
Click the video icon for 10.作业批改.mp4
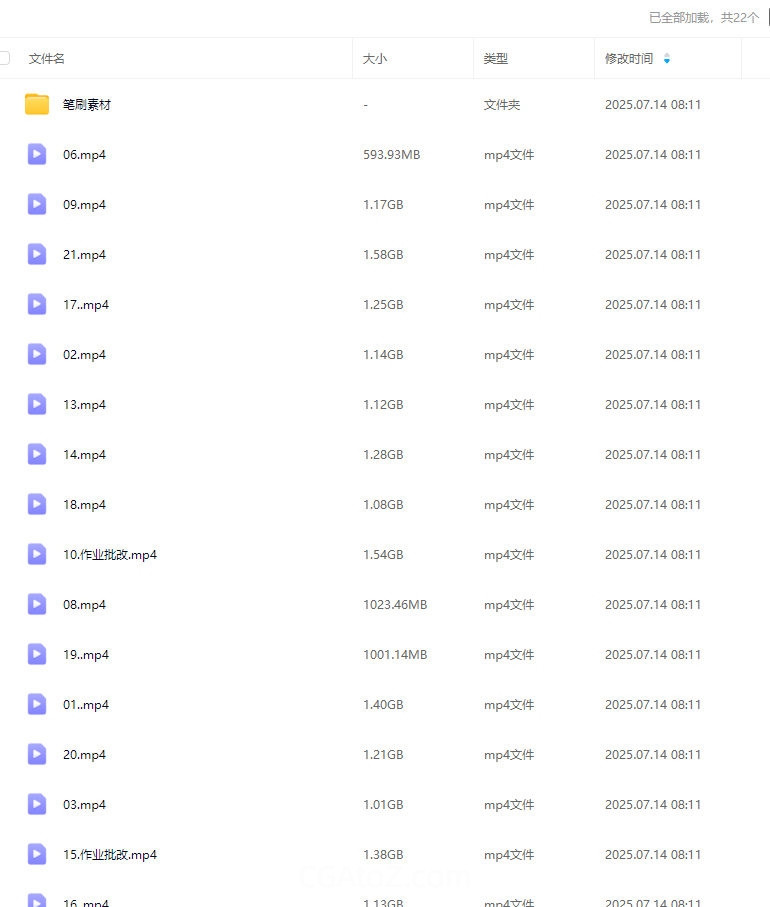click(37, 554)
